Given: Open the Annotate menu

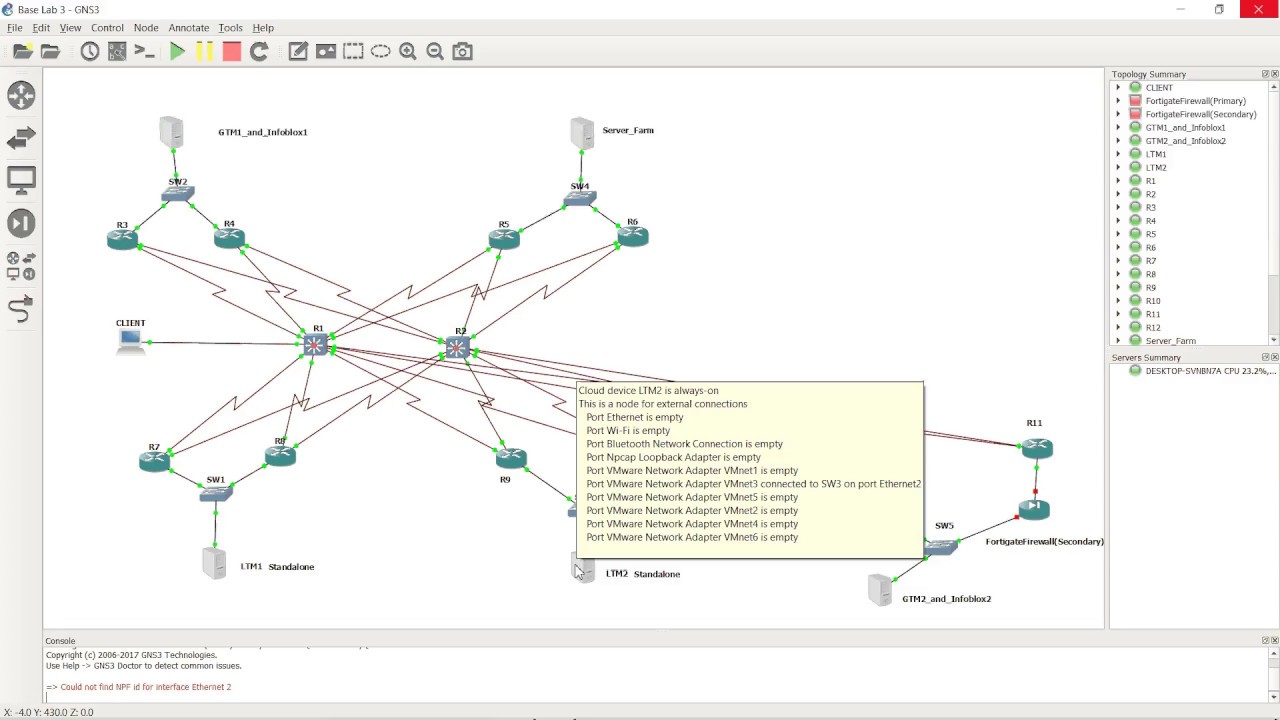Looking at the screenshot, I should pos(188,28).
